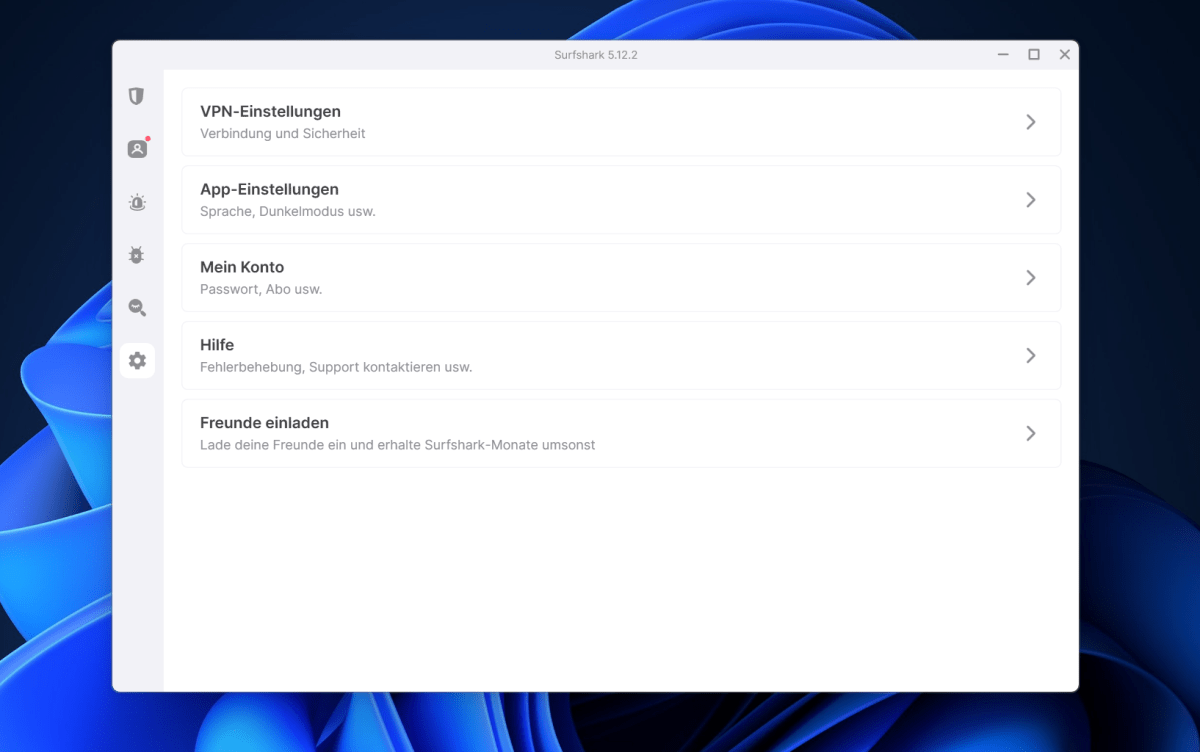Screen dimensions: 1200x752
Task: Maximize the Surfshark window
Action: pos(1034,55)
